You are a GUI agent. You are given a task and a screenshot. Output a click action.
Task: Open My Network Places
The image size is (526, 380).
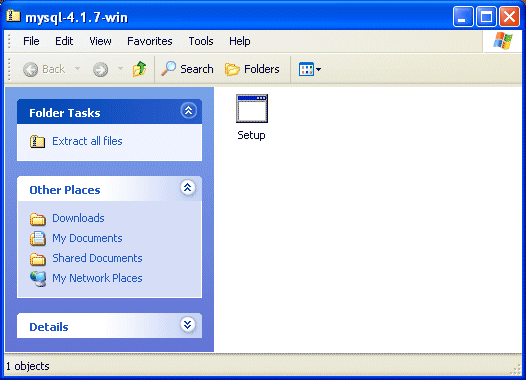[97, 278]
